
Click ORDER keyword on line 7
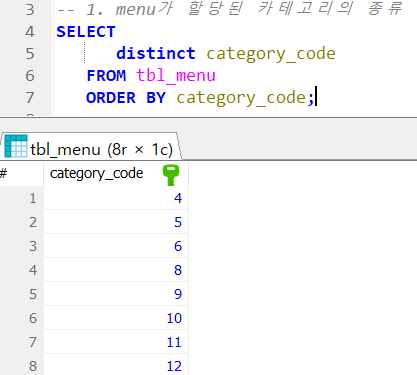coord(111,98)
